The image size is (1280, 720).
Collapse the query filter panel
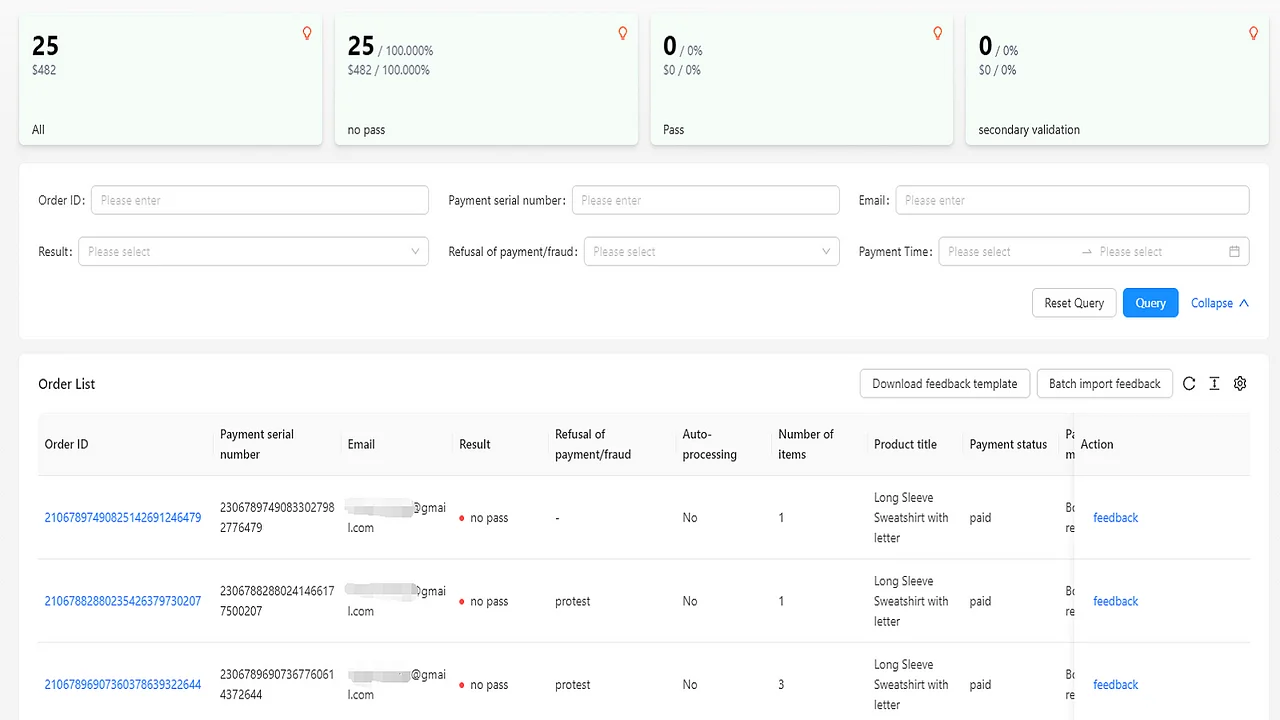coord(1219,303)
